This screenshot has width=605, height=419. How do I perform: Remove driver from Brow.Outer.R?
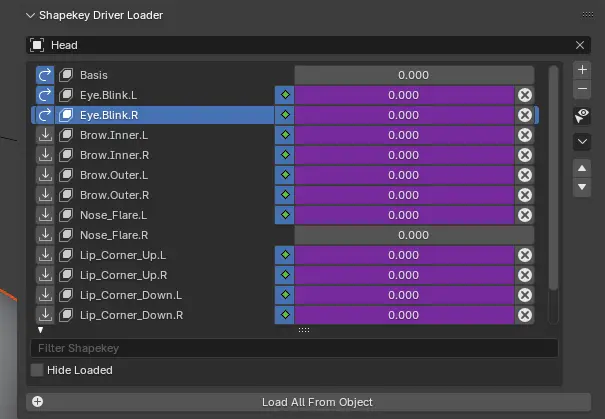[x=525, y=195]
